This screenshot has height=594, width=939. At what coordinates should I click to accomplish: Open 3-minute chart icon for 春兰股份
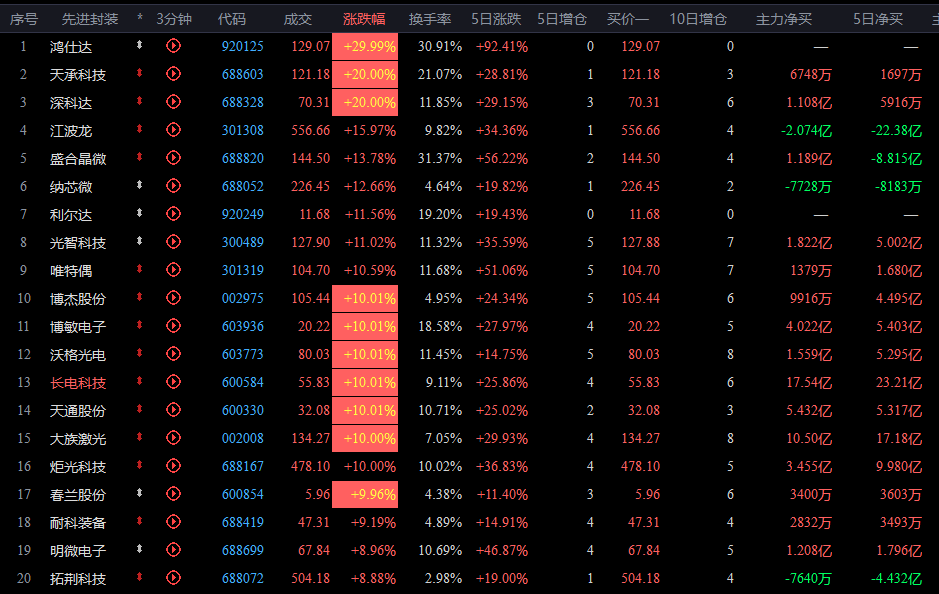coord(173,494)
